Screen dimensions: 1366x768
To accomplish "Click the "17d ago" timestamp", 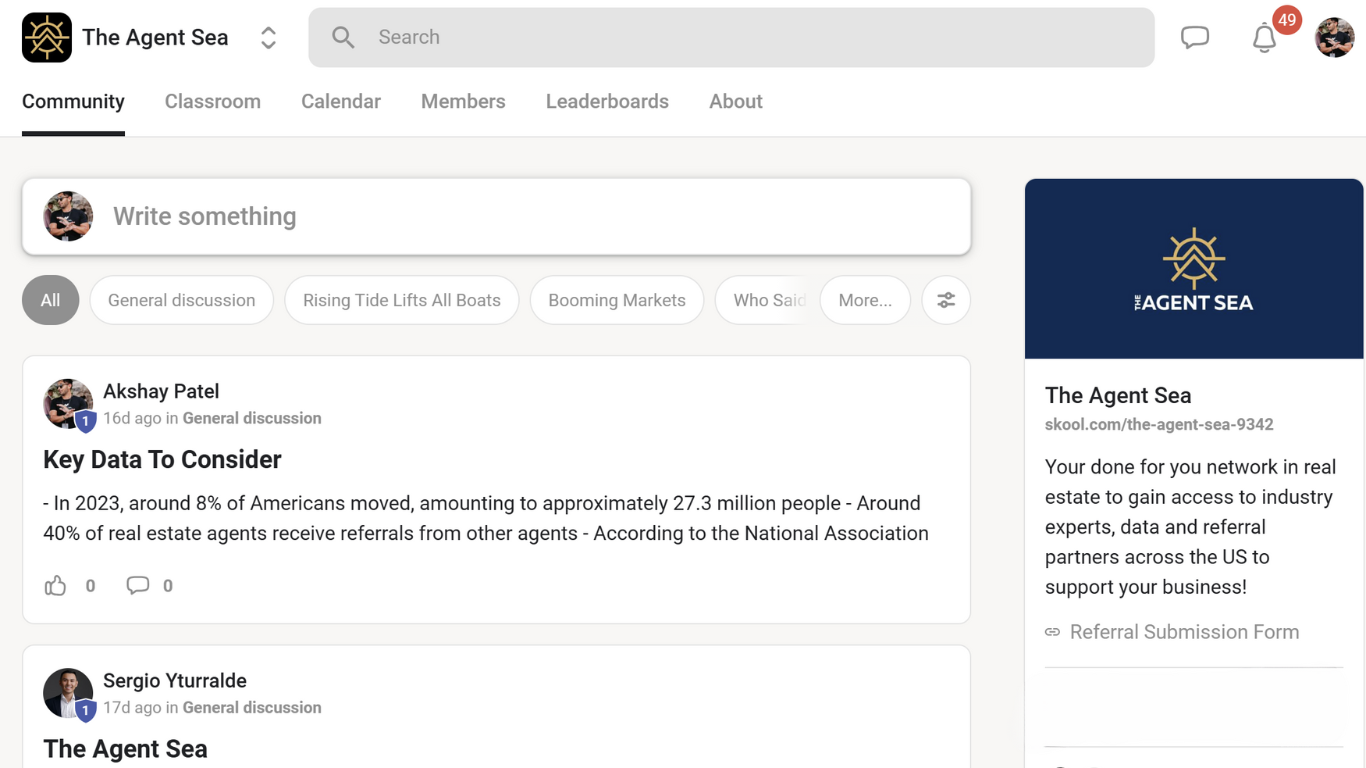I will pos(132,707).
